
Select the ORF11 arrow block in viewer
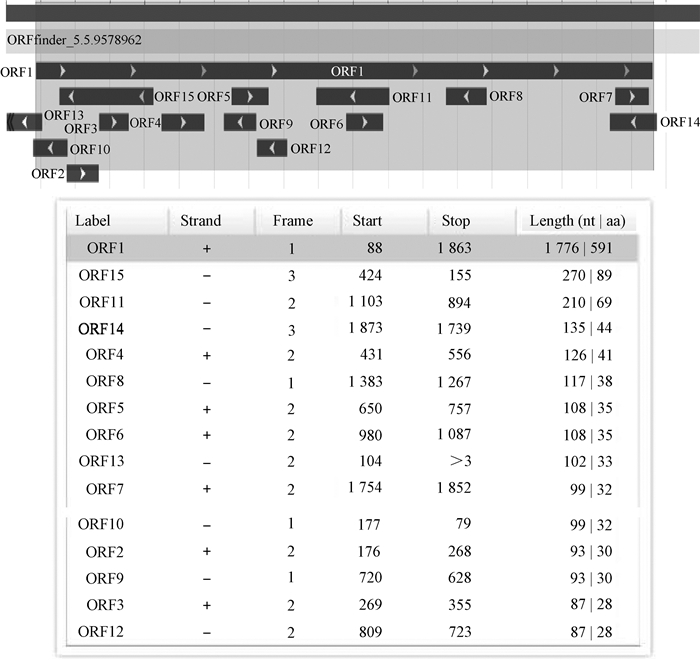352,97
